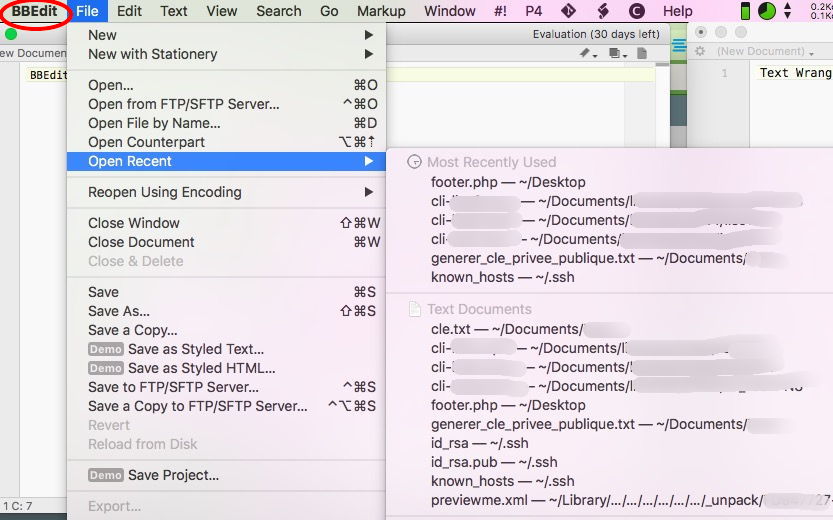Open the (New Document) dropdown
Screen dimensions: 833x520
pyautogui.click(x=765, y=51)
